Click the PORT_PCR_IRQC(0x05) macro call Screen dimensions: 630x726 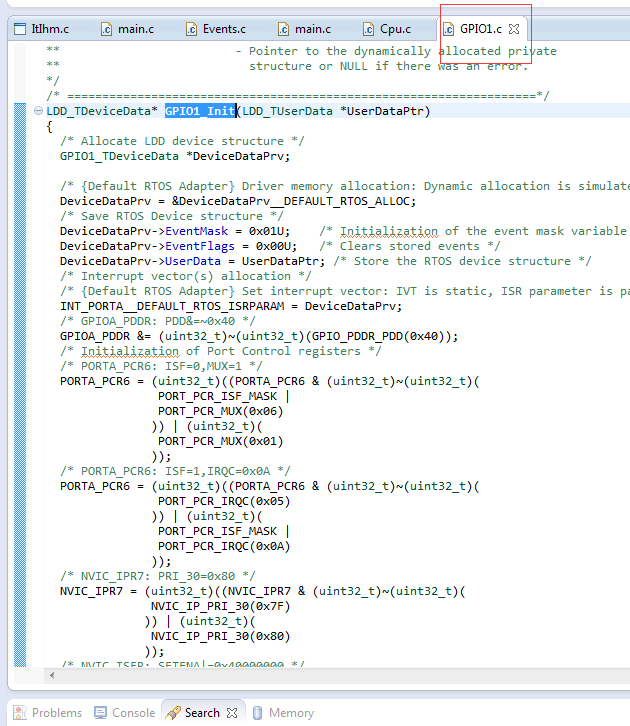[224, 501]
